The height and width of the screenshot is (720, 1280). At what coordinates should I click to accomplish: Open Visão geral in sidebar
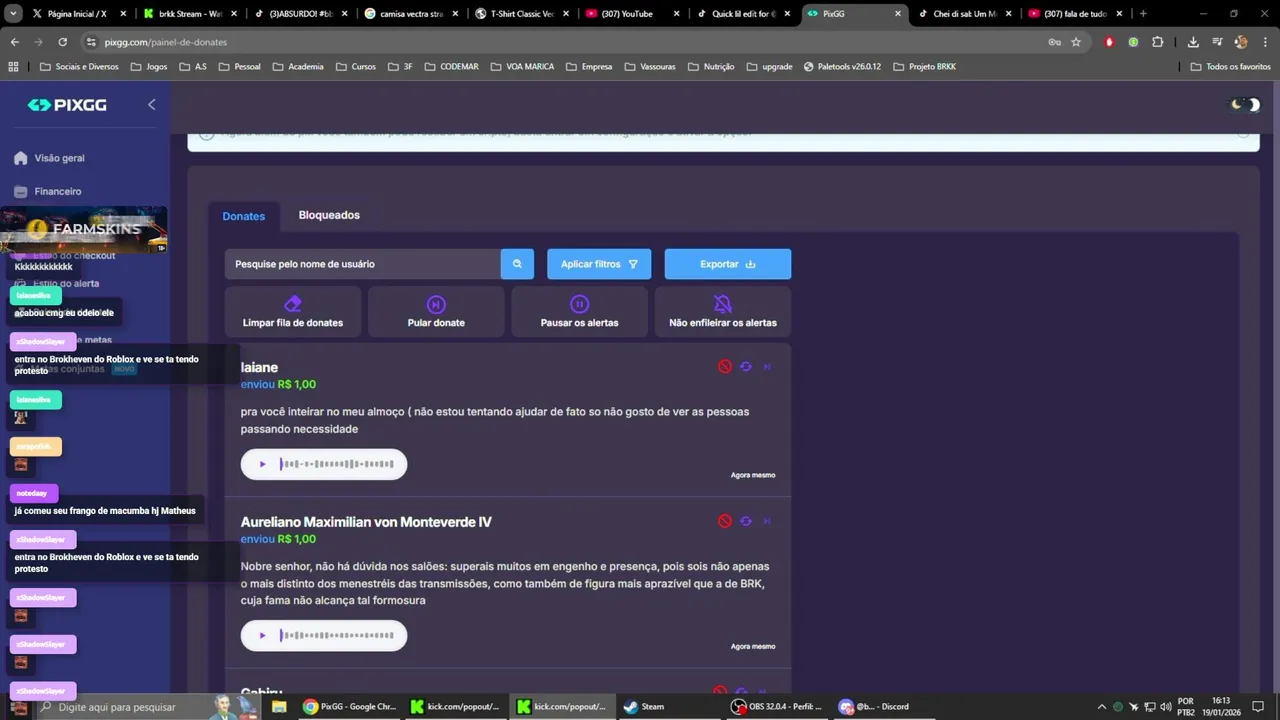(60, 158)
